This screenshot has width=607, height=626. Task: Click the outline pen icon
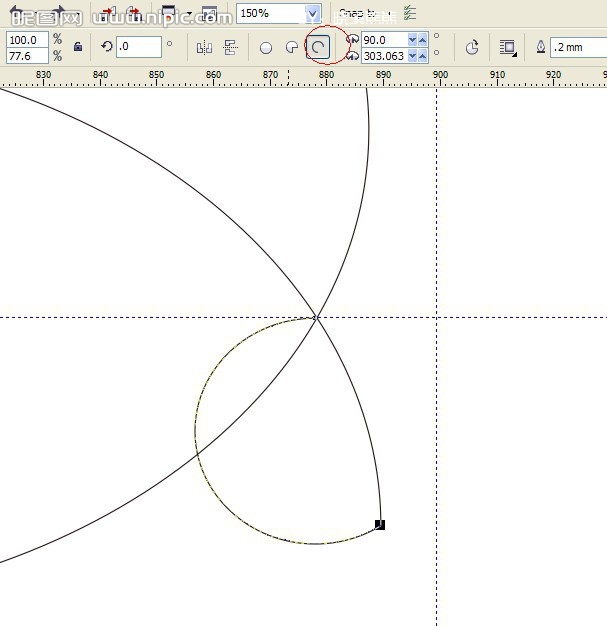coord(541,47)
